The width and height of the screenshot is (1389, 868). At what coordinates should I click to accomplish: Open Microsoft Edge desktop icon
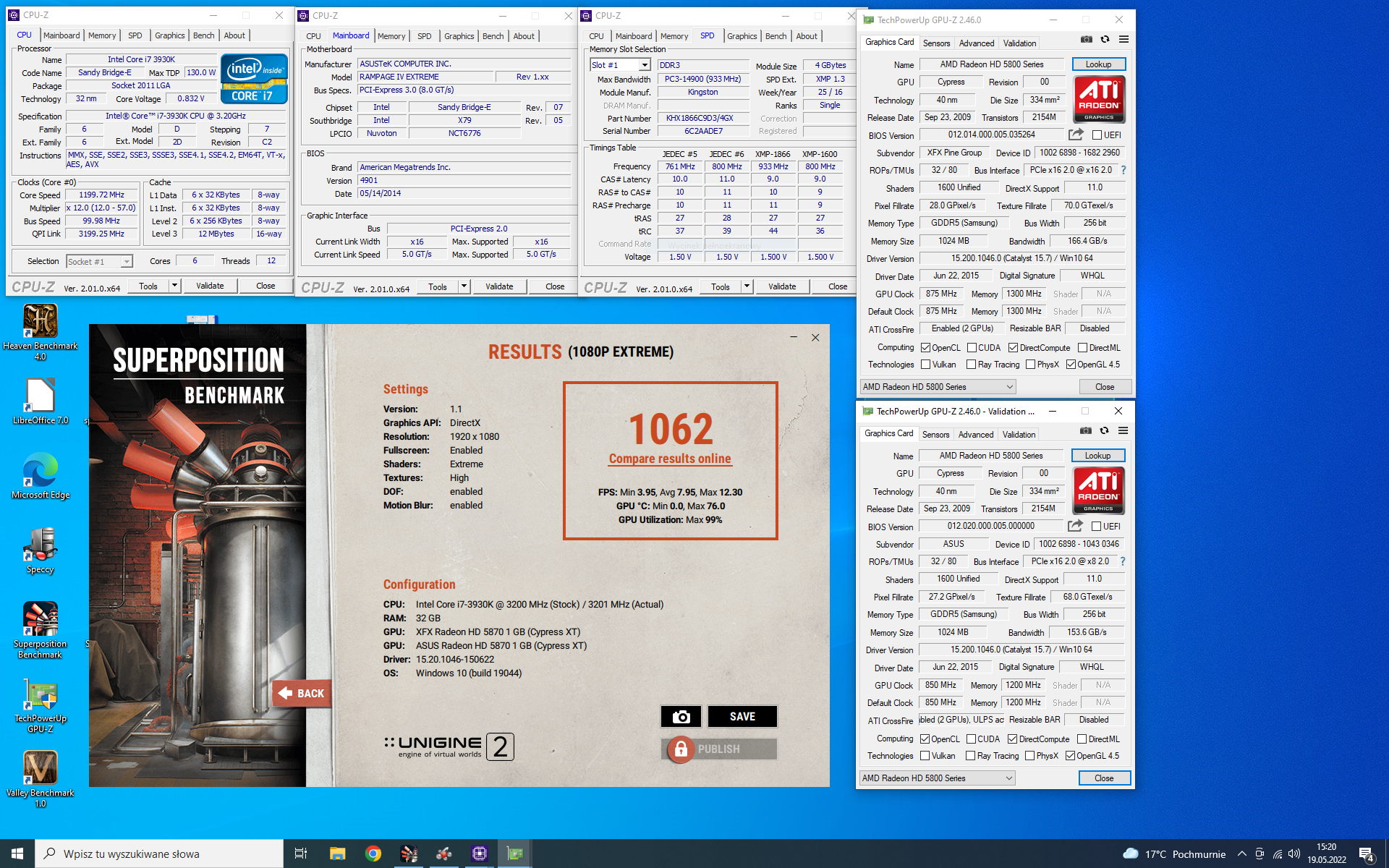pyautogui.click(x=41, y=476)
